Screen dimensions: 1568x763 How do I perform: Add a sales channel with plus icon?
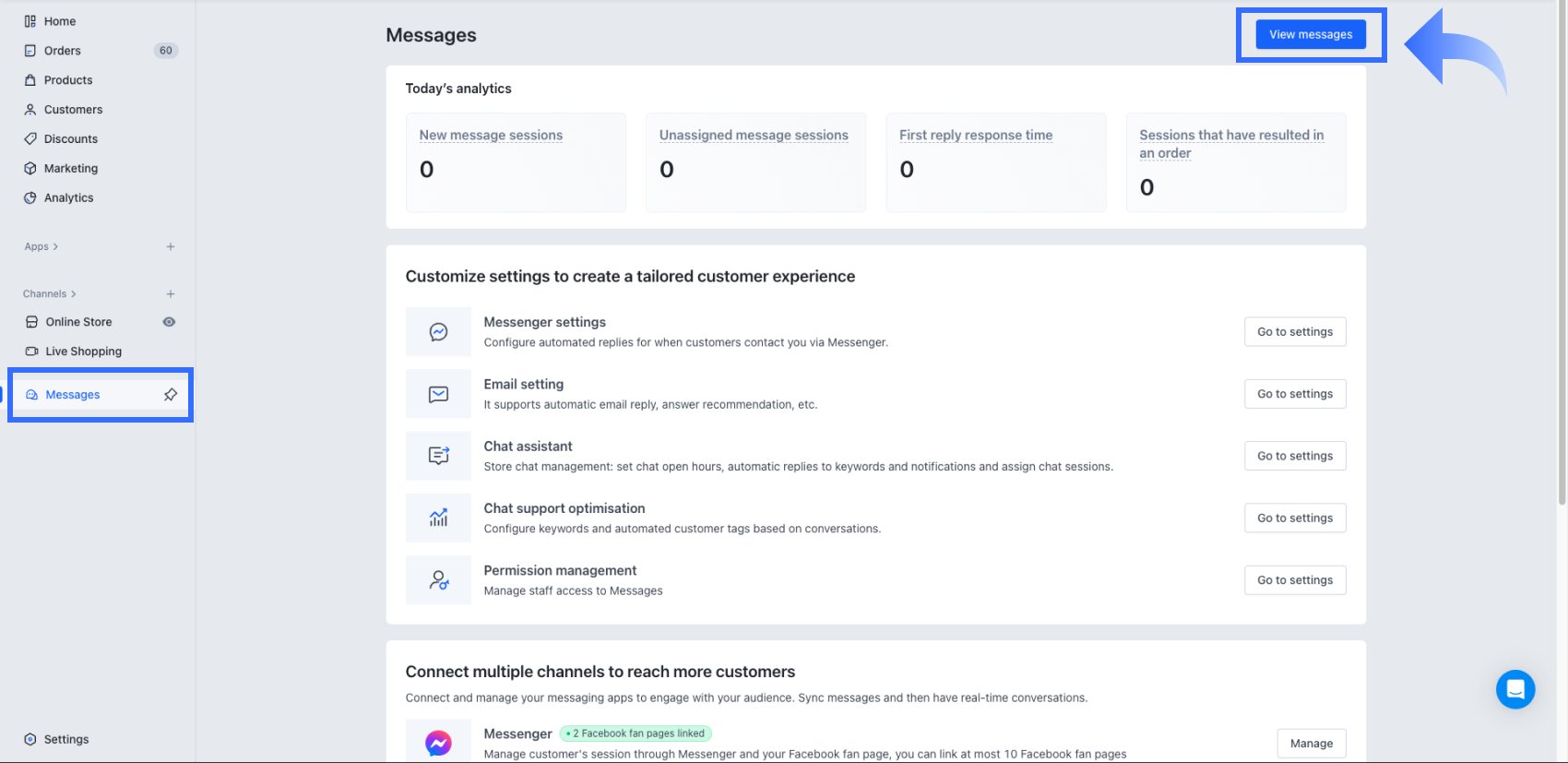(x=171, y=294)
